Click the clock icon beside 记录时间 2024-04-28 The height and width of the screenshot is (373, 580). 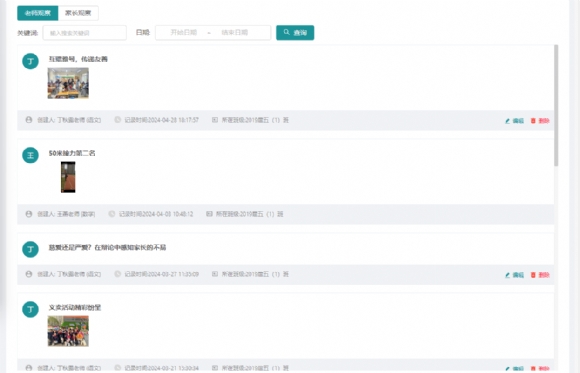[x=118, y=120]
